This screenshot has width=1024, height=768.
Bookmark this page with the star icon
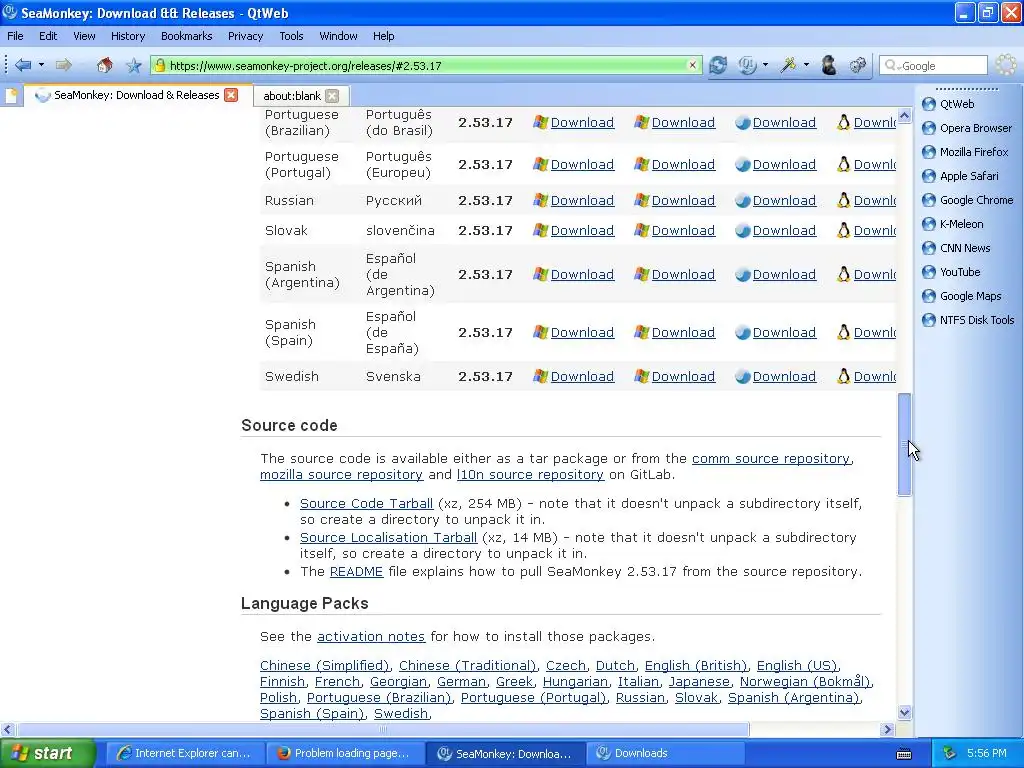(x=133, y=65)
